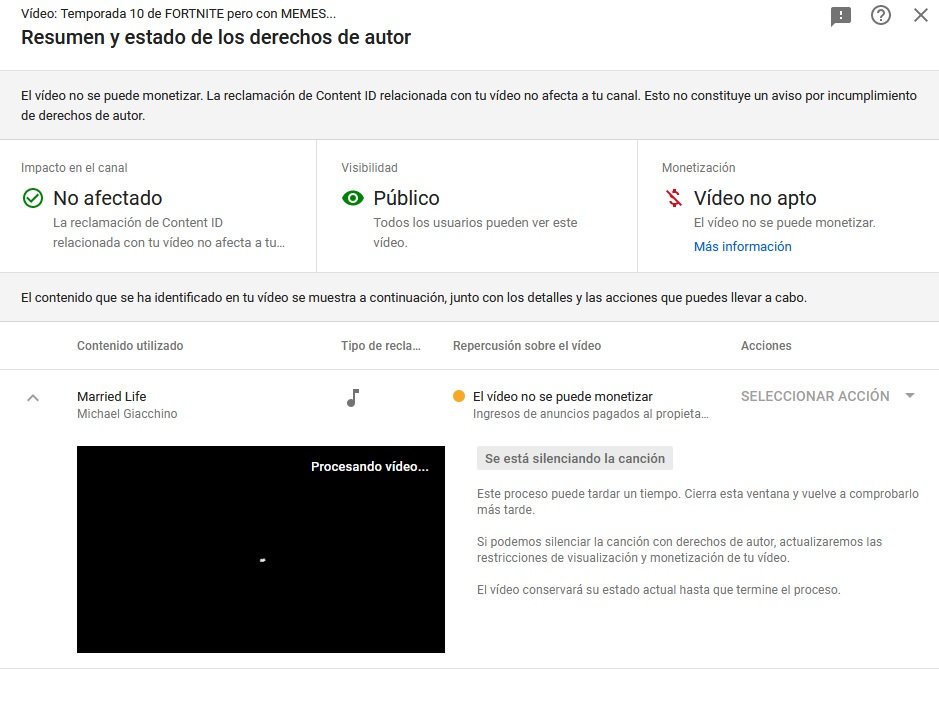Click the Repercusión sobre el vídeo header
Image resolution: width=939 pixels, height=707 pixels.
click(x=527, y=345)
